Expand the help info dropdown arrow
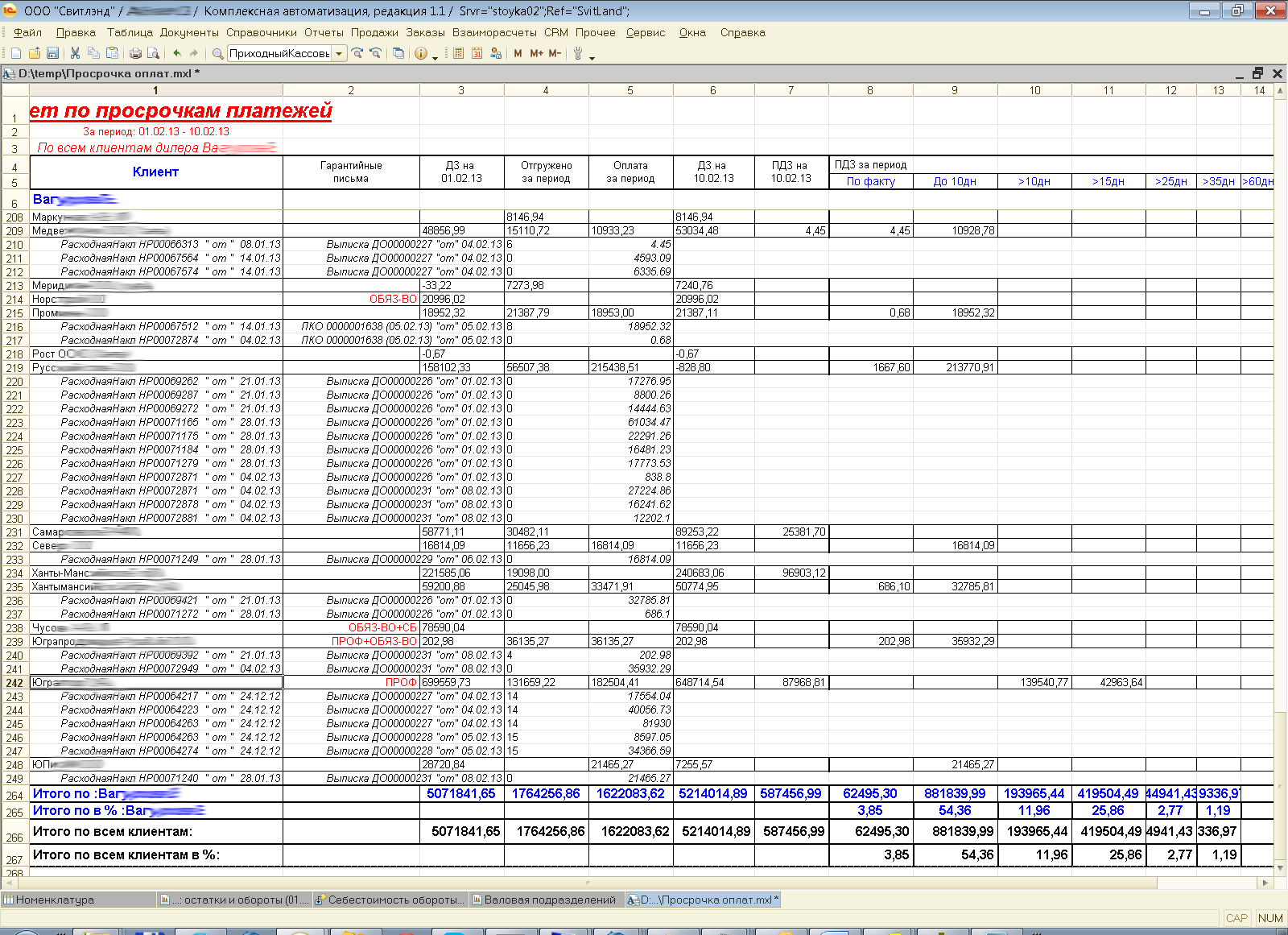Screen dimensions: 1288x935 (436, 57)
